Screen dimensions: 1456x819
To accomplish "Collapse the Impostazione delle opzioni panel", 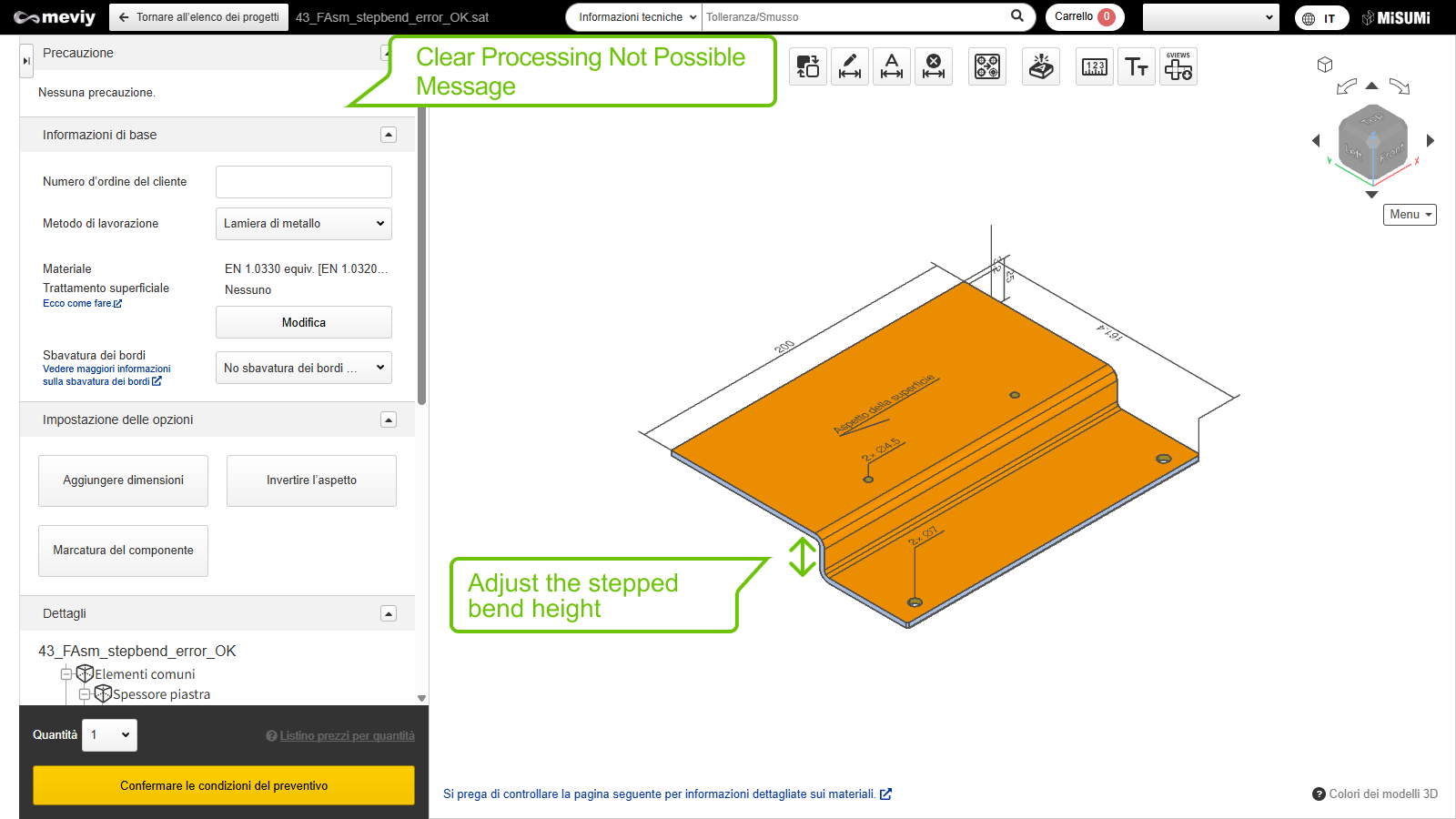I will [x=389, y=420].
